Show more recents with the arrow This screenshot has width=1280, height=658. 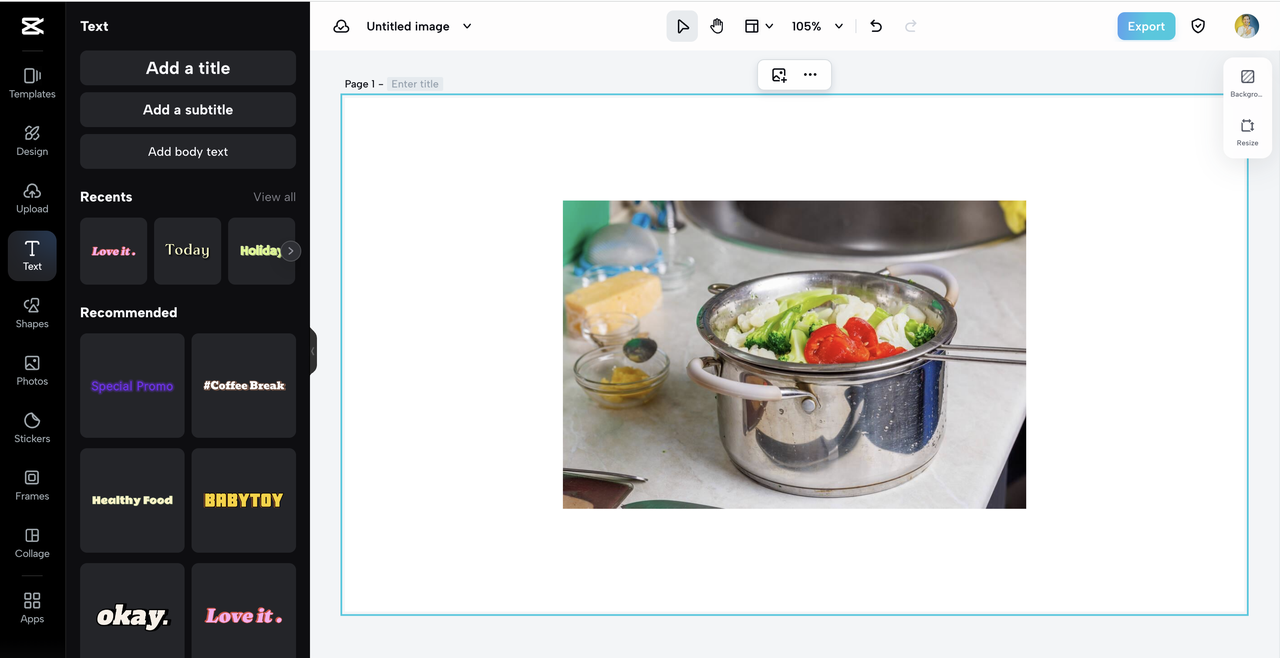click(291, 251)
